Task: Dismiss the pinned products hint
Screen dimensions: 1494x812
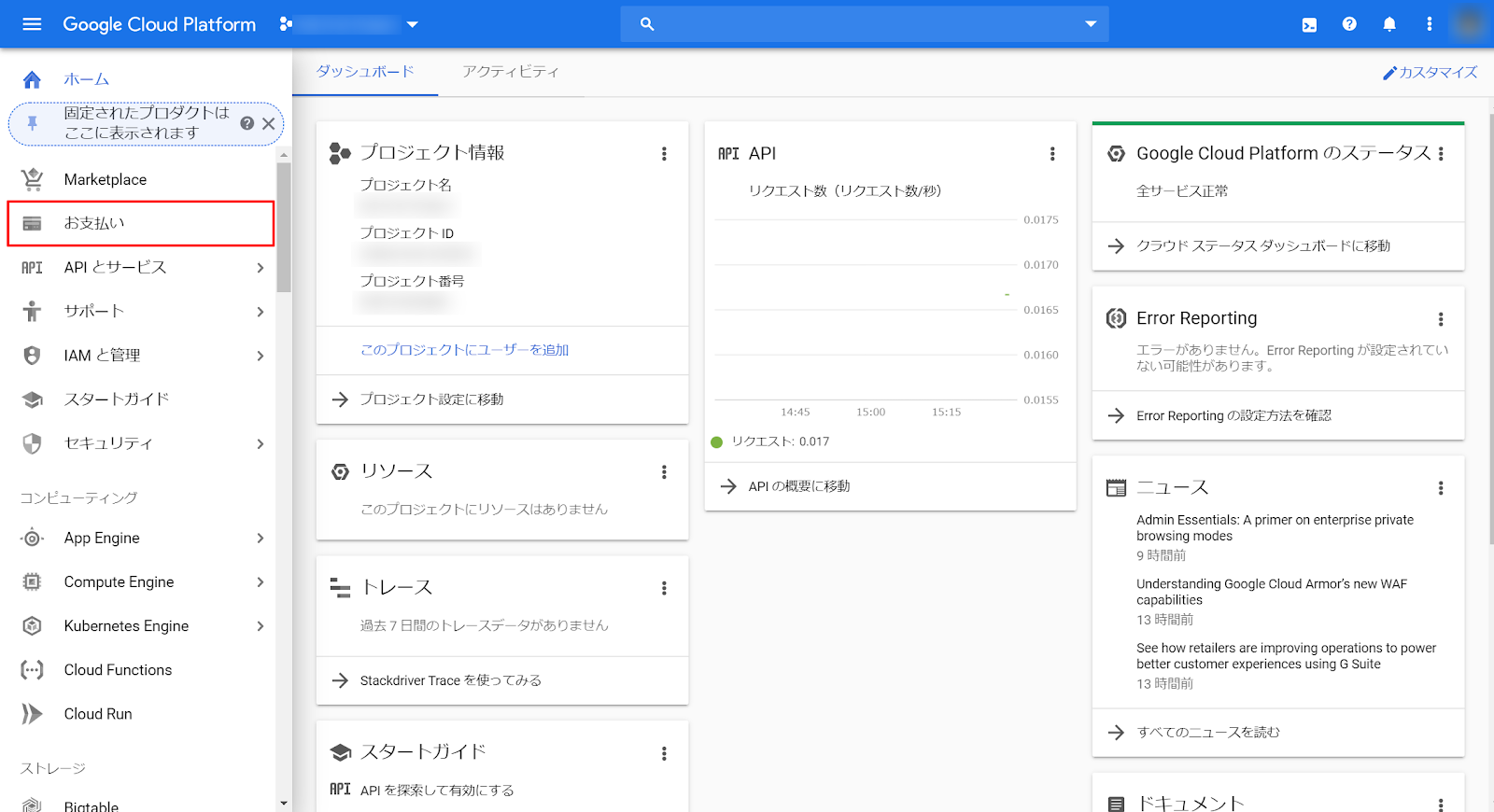Action: (x=269, y=123)
